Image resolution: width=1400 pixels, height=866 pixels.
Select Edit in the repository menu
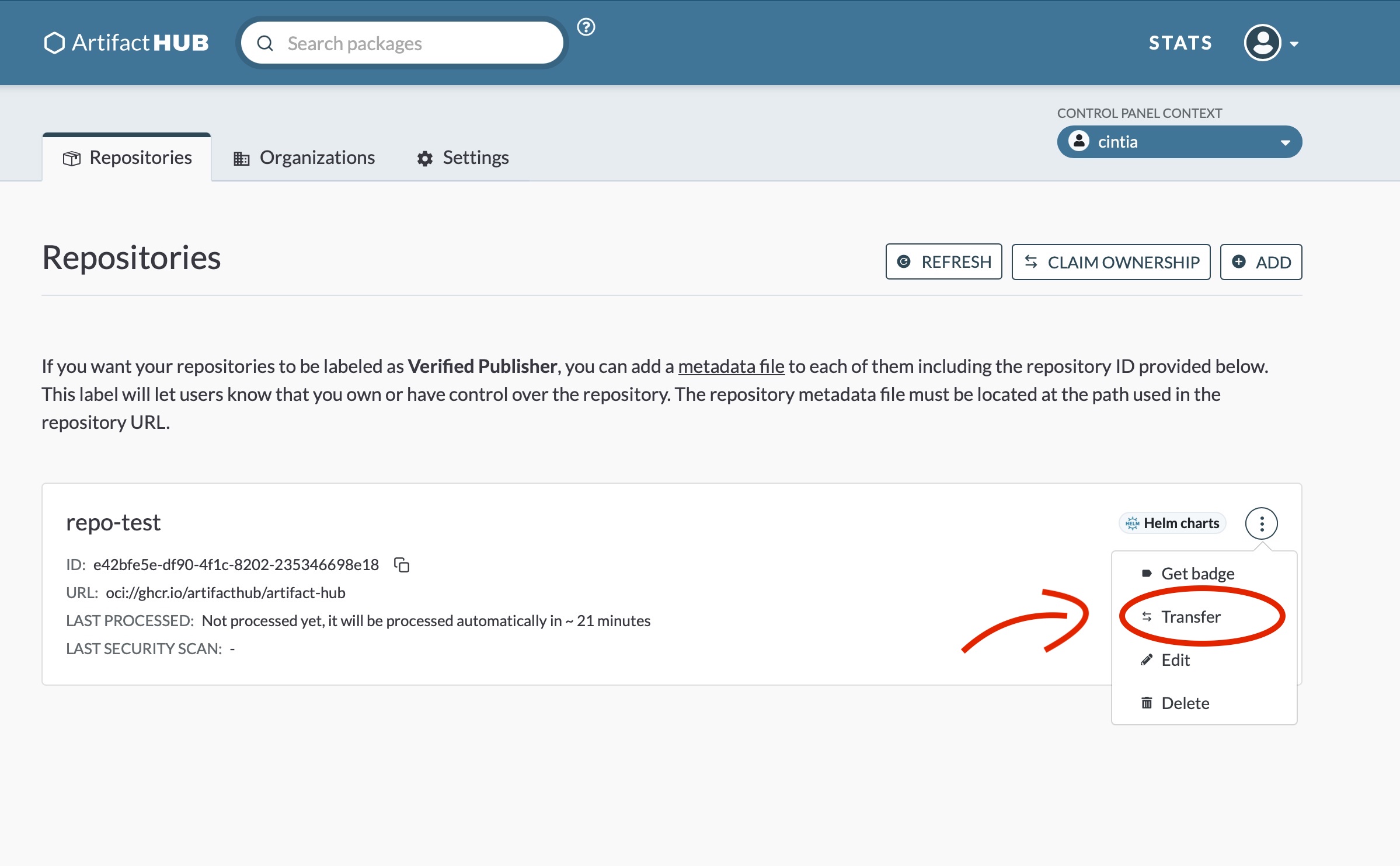click(x=1175, y=660)
